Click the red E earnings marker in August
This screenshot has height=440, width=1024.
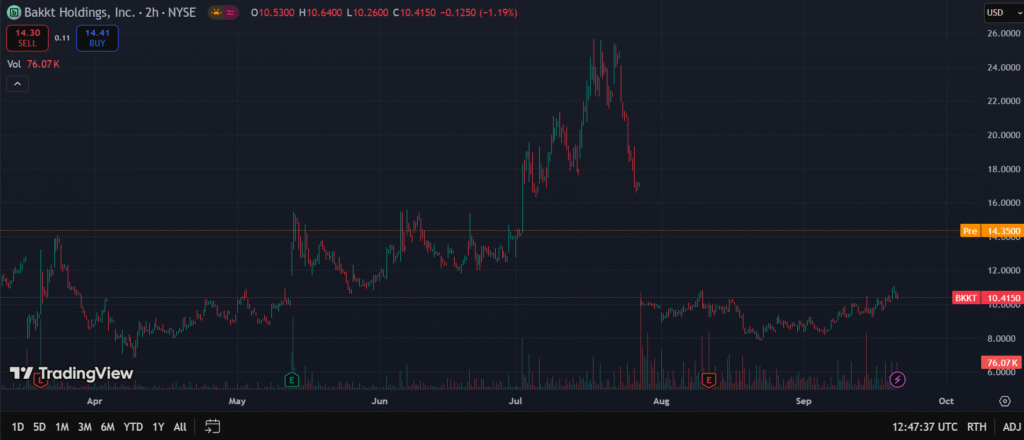(708, 379)
